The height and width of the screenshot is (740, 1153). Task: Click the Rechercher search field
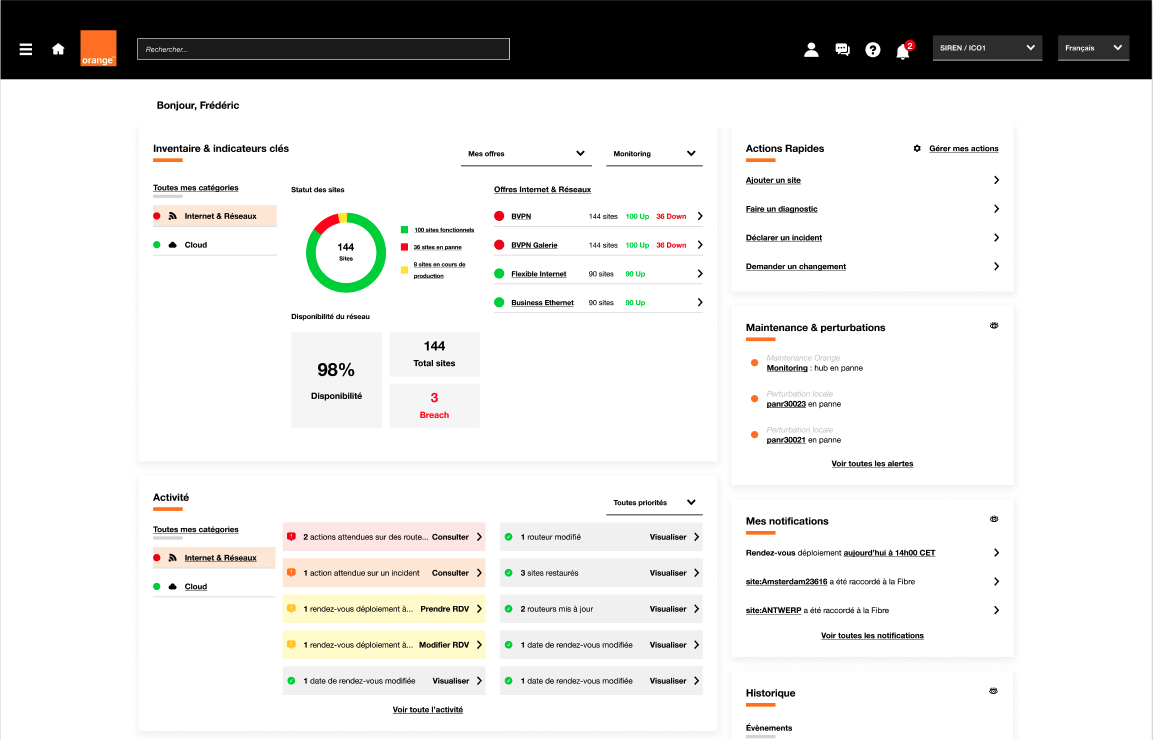pyautogui.click(x=323, y=49)
